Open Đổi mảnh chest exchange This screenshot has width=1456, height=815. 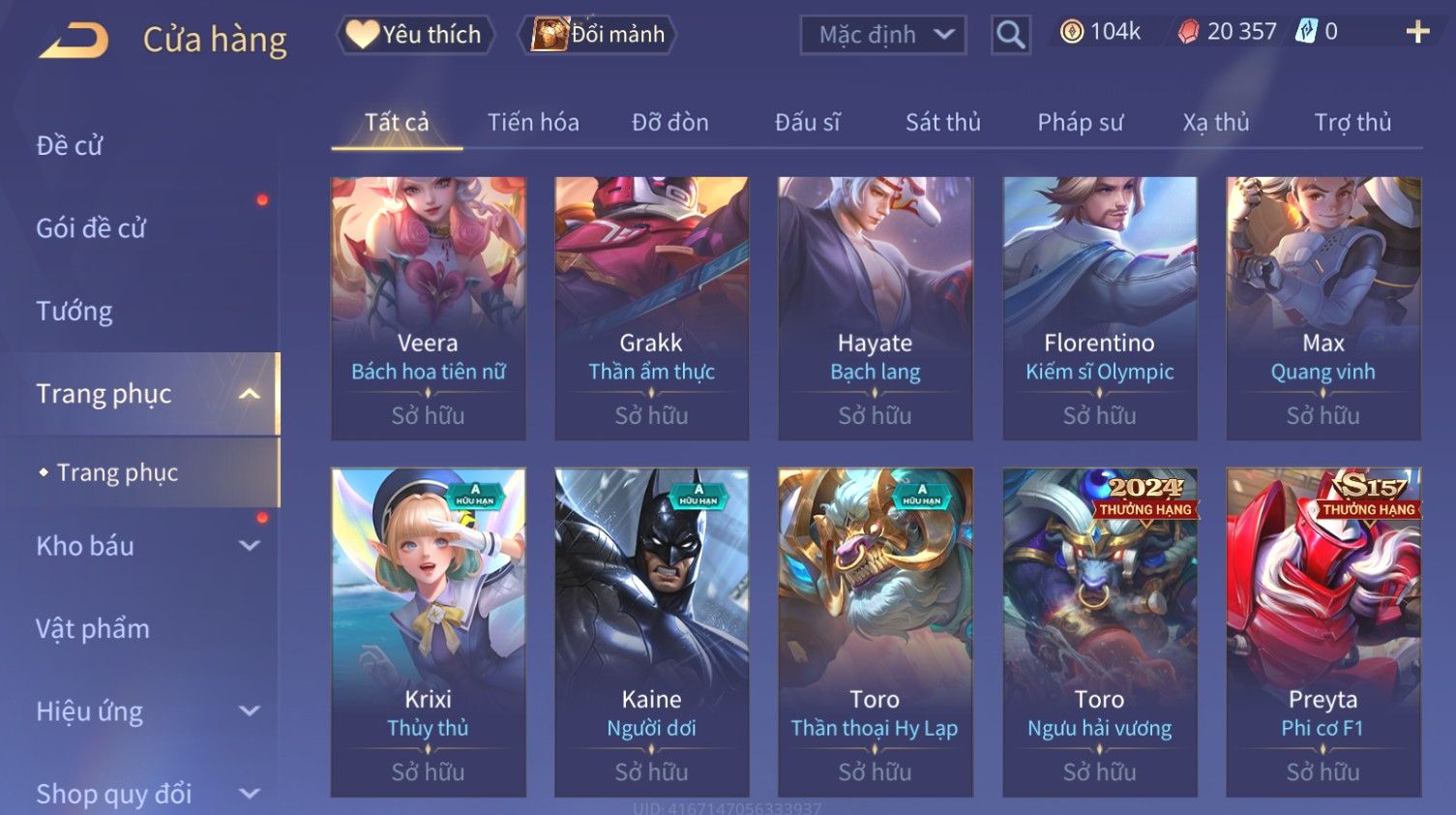click(597, 35)
